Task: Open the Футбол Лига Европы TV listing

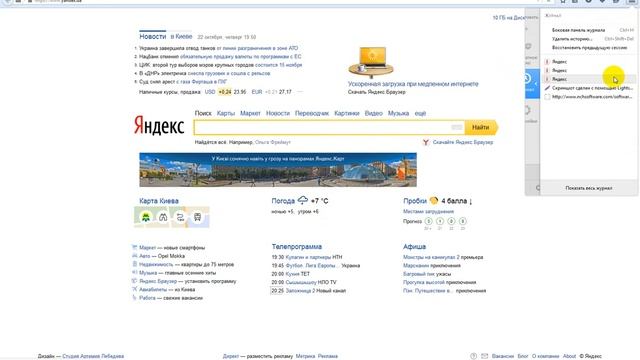Action: pos(312,265)
